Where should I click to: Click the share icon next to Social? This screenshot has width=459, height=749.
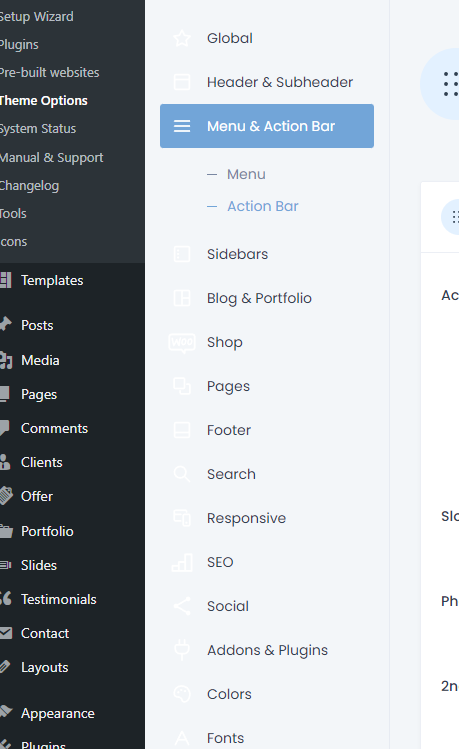(182, 606)
